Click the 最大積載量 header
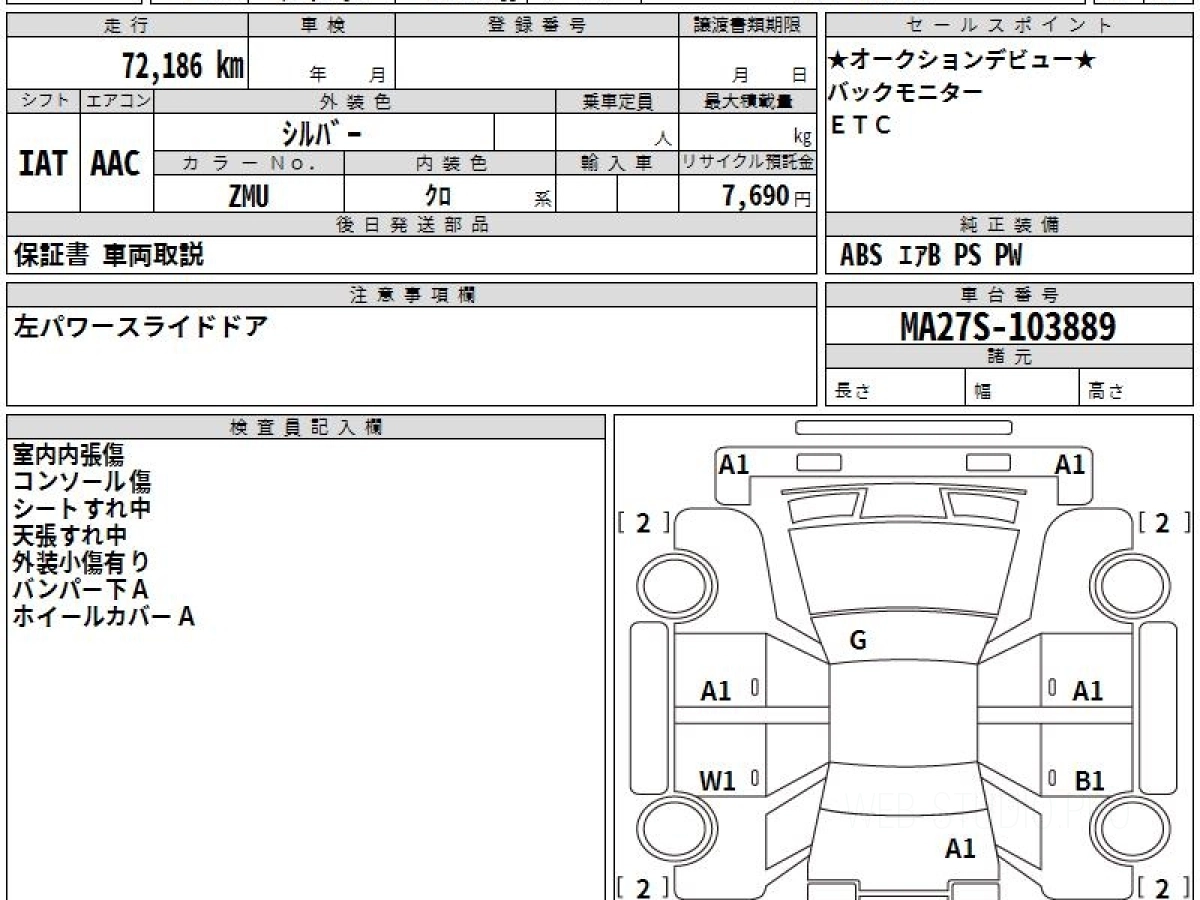Viewport: 1200px width, 900px height. (747, 101)
